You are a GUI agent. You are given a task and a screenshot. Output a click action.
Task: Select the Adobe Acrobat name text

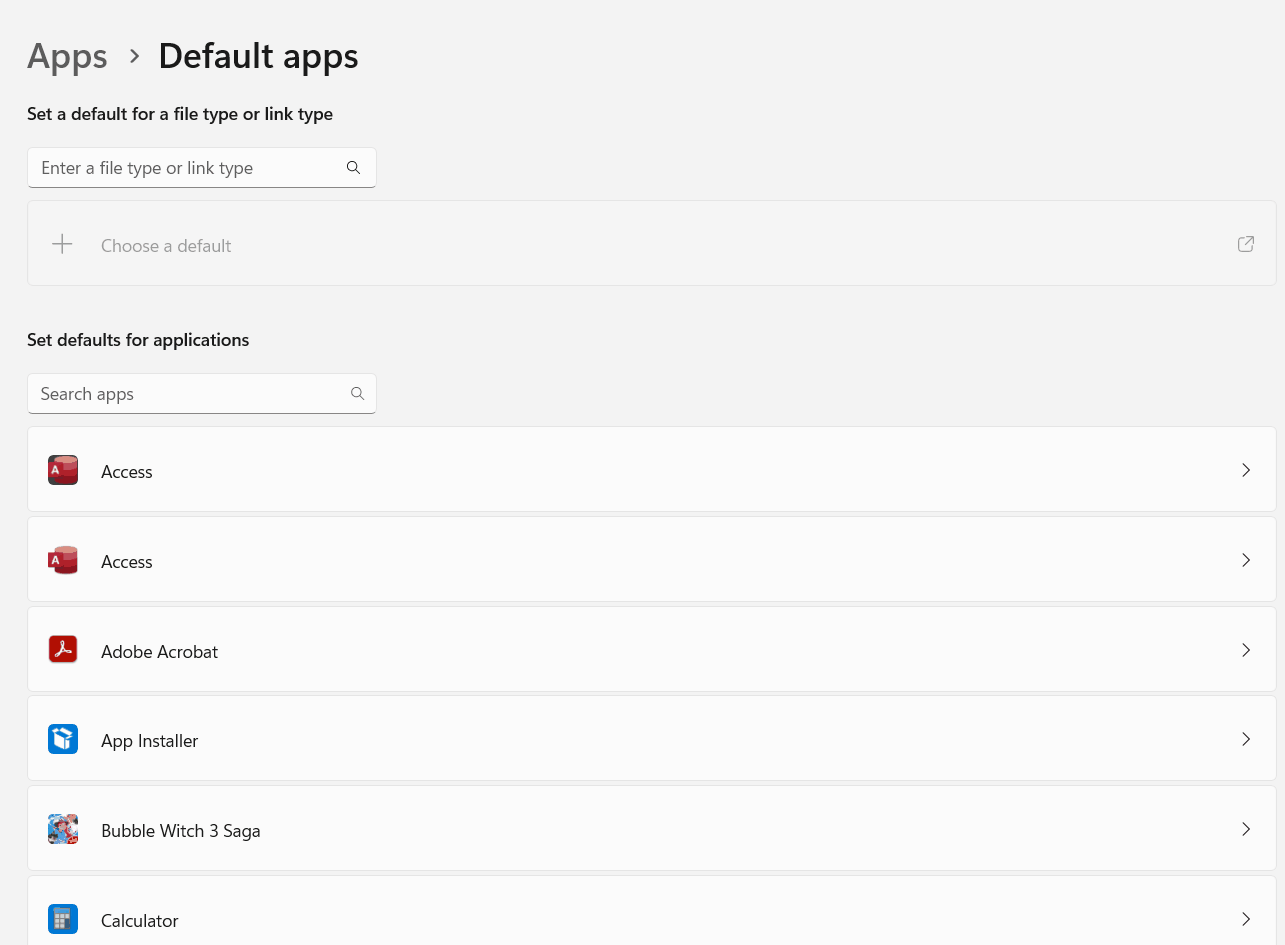coord(159,652)
